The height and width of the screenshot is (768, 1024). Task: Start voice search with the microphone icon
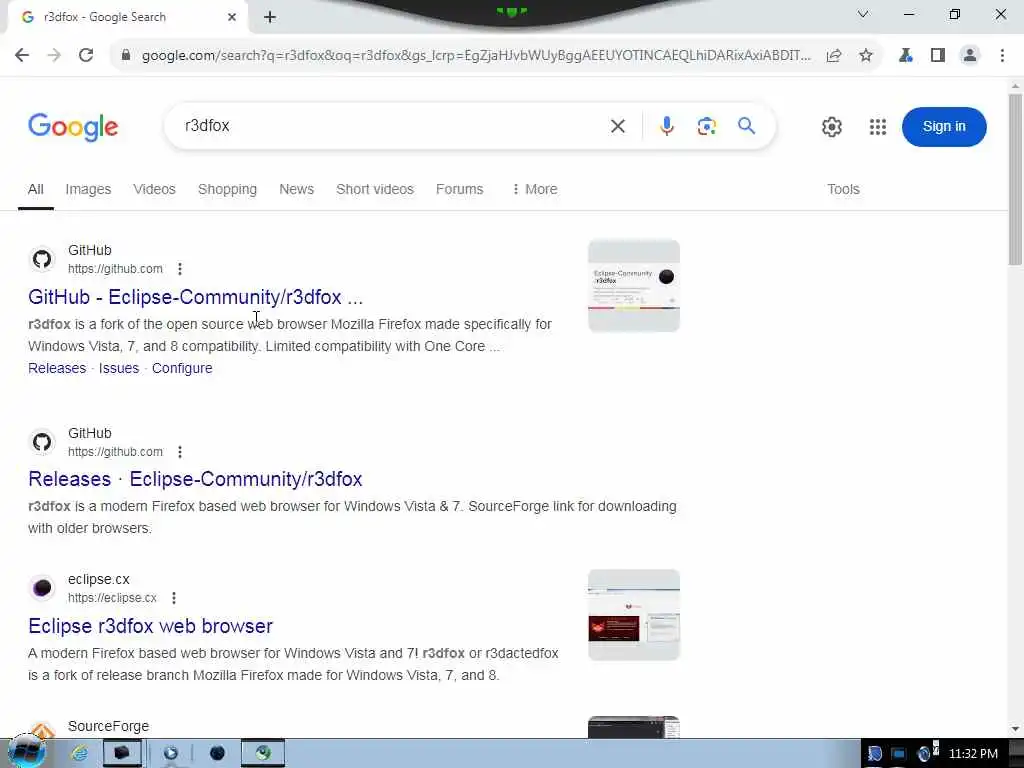[x=667, y=126]
